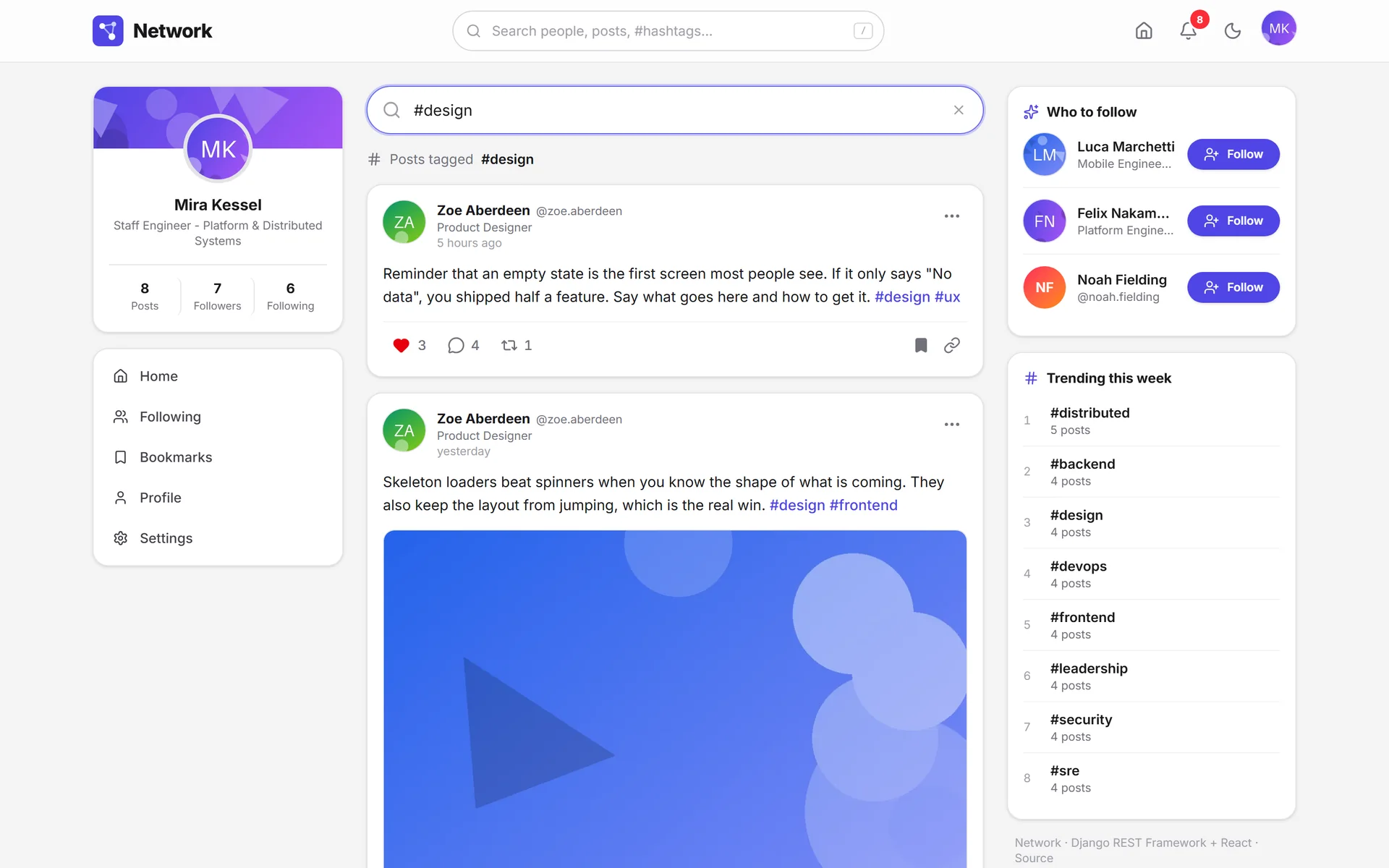
Task: Open Following in sidebar
Action: [218, 417]
